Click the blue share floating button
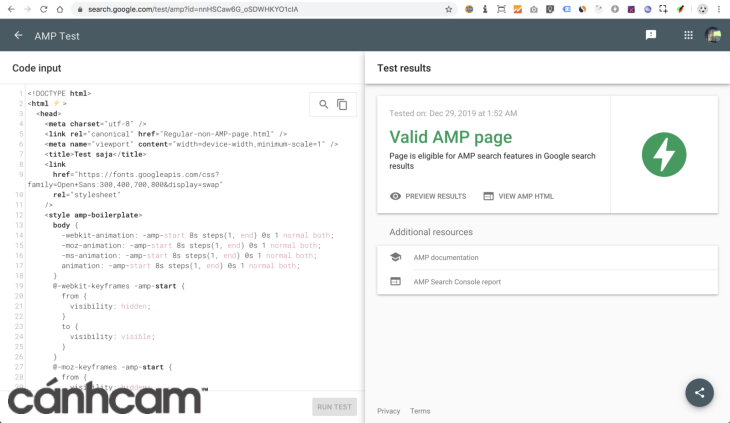 pyautogui.click(x=698, y=392)
